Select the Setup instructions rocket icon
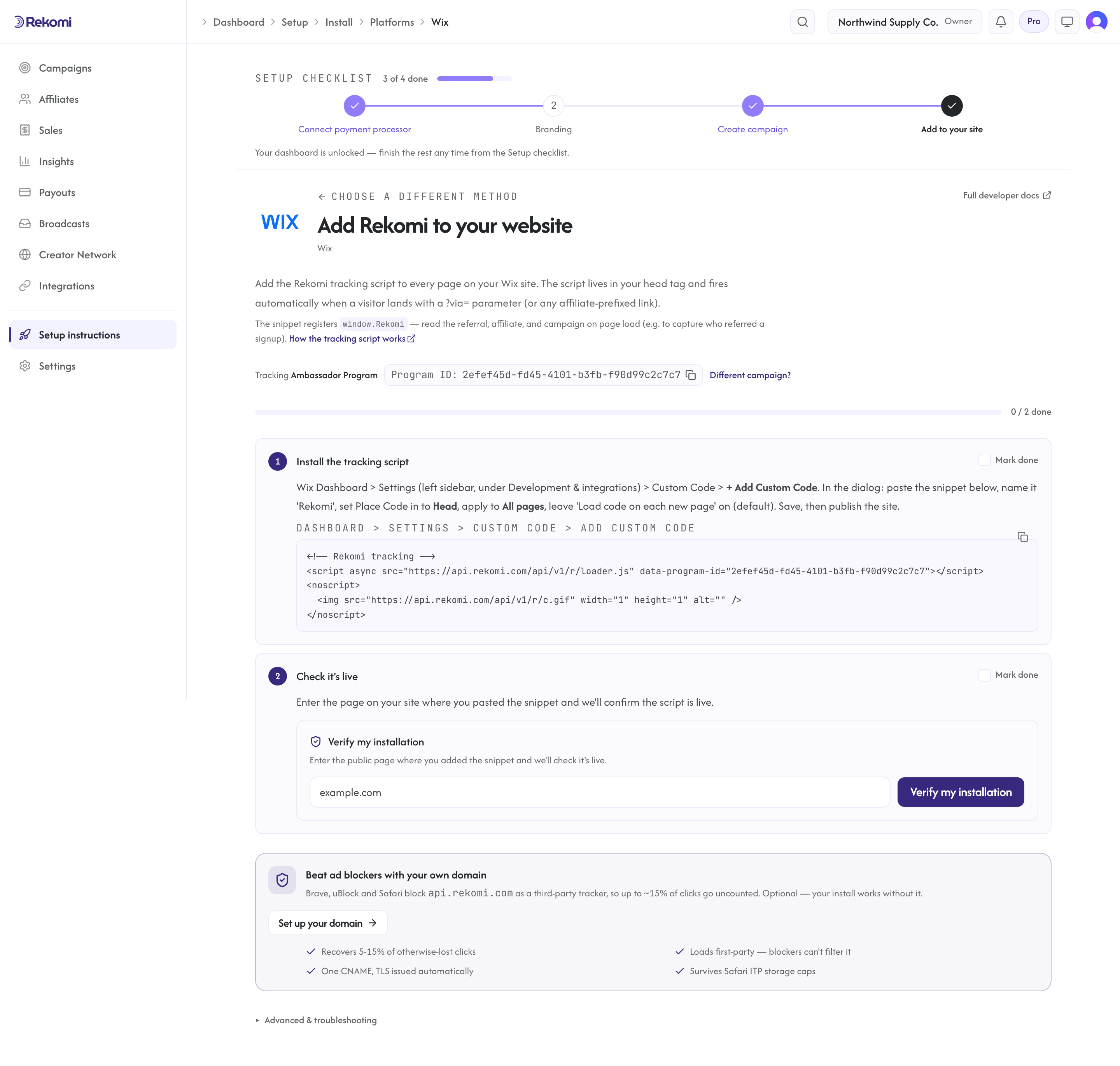The image size is (1120, 1066). click(24, 335)
